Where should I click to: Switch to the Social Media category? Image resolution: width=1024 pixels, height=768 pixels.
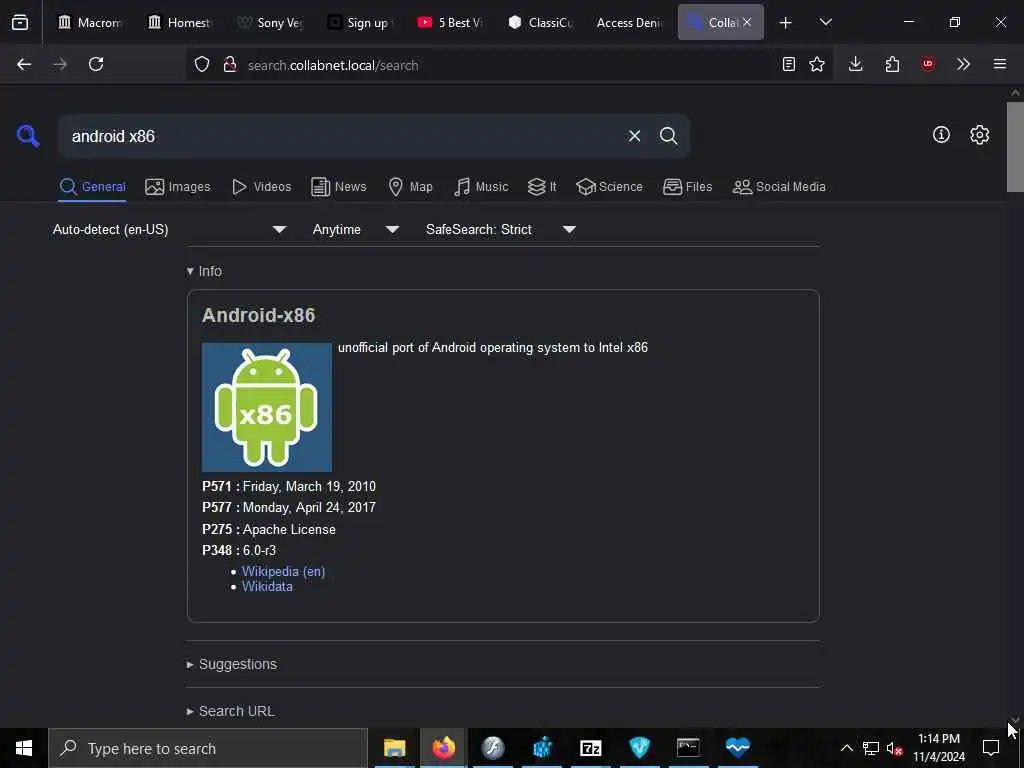pos(779,187)
